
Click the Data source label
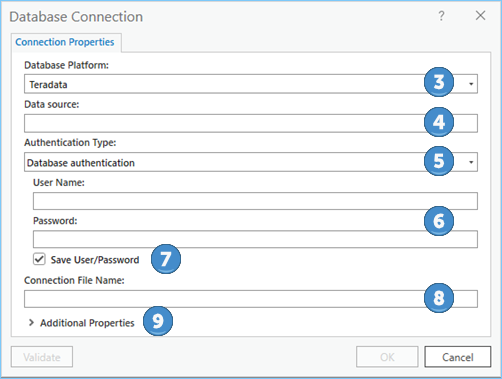(x=52, y=104)
